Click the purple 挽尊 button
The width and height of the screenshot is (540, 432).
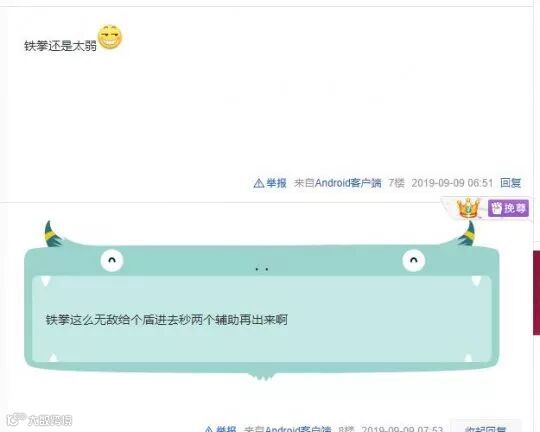508,208
